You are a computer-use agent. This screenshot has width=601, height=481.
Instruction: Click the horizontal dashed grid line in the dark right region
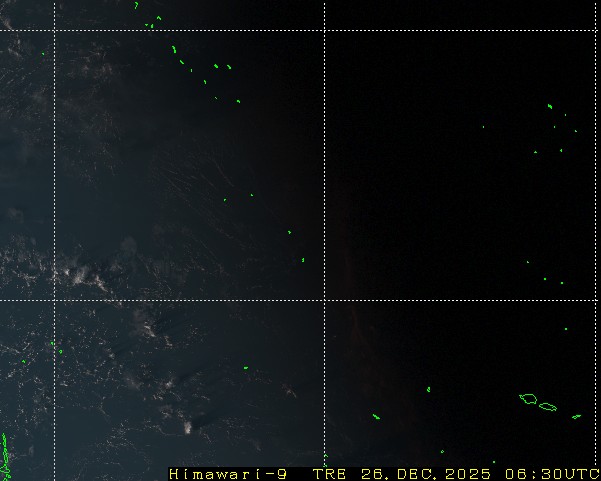[460, 299]
